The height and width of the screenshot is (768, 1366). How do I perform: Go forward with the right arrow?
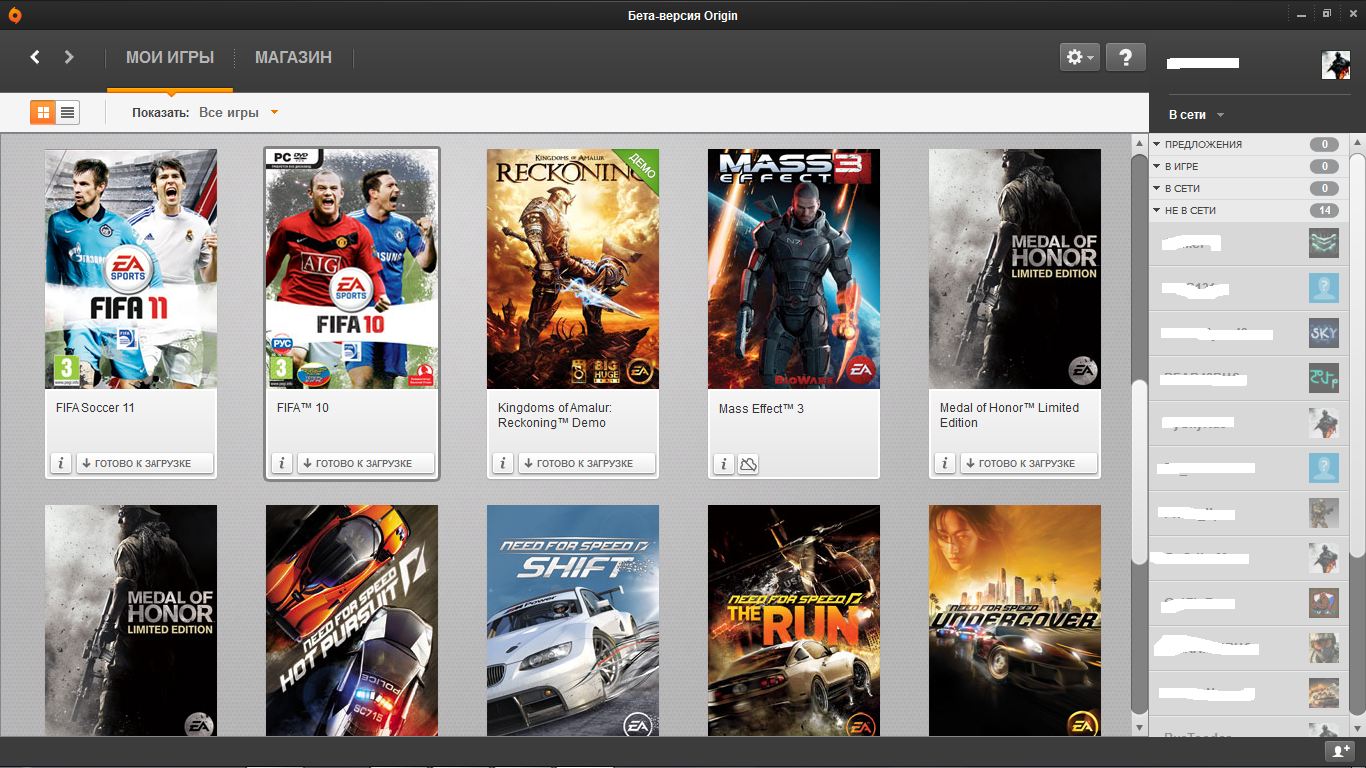(x=69, y=57)
